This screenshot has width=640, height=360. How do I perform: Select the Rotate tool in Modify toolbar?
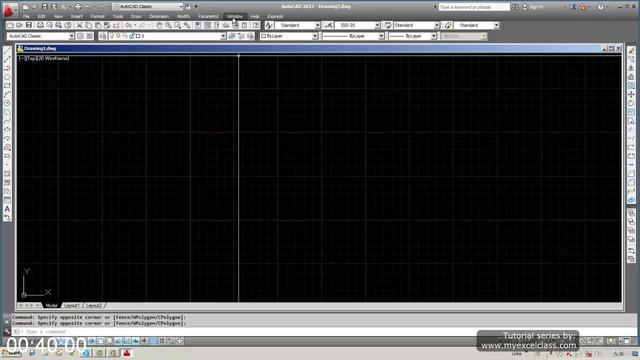(x=631, y=103)
